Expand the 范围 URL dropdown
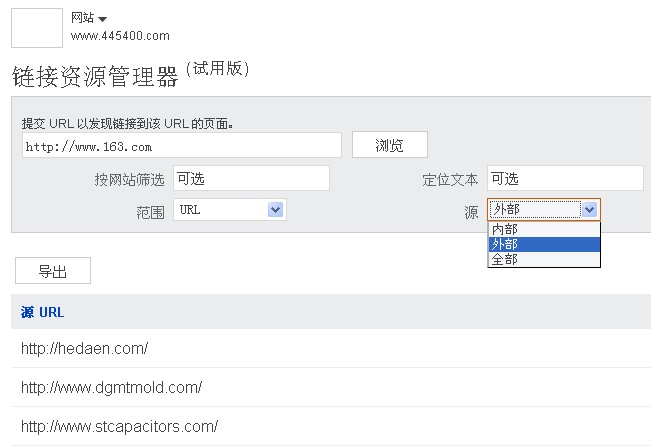651x447 pixels. click(276, 210)
